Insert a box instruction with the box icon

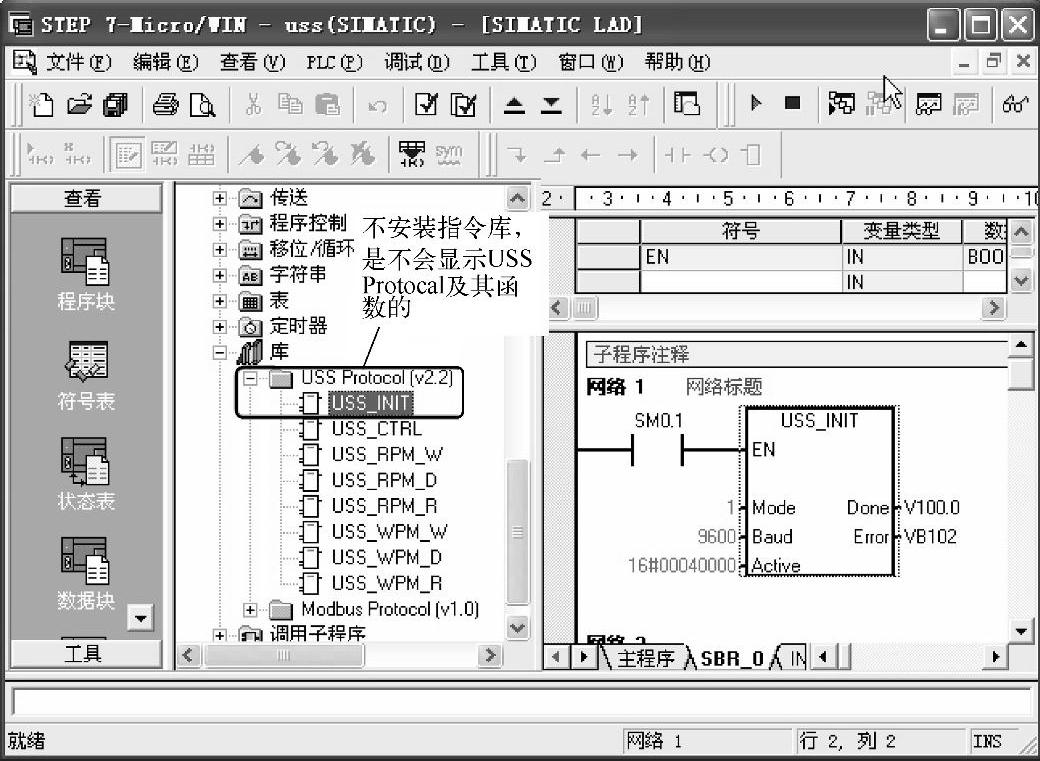(x=751, y=155)
